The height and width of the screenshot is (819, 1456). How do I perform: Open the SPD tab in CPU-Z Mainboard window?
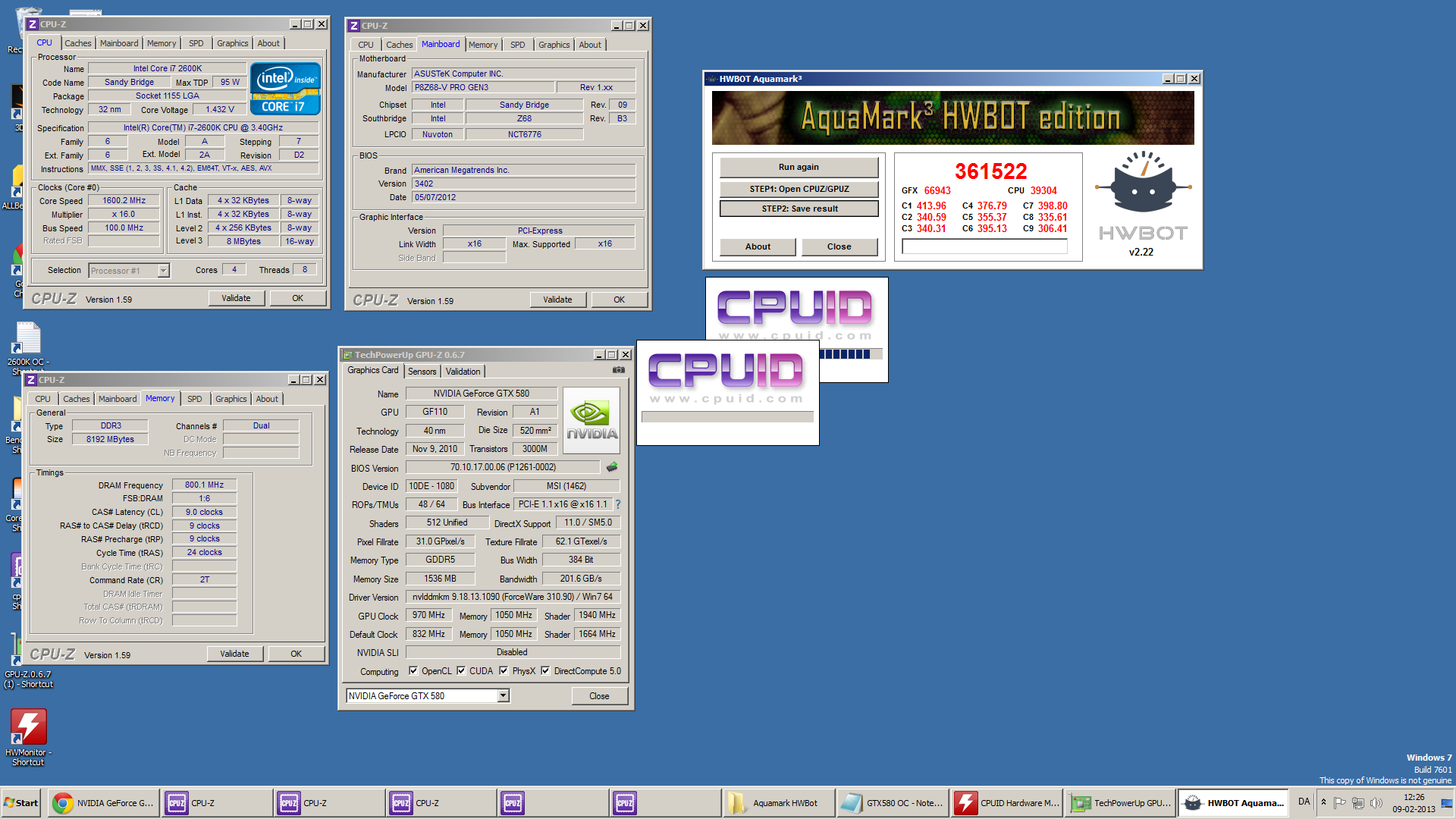518,45
